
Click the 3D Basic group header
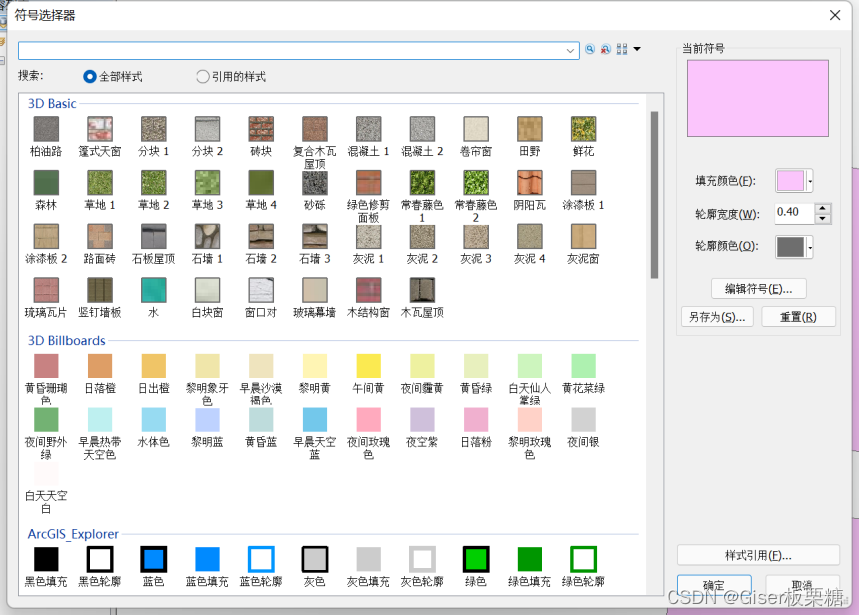point(52,104)
